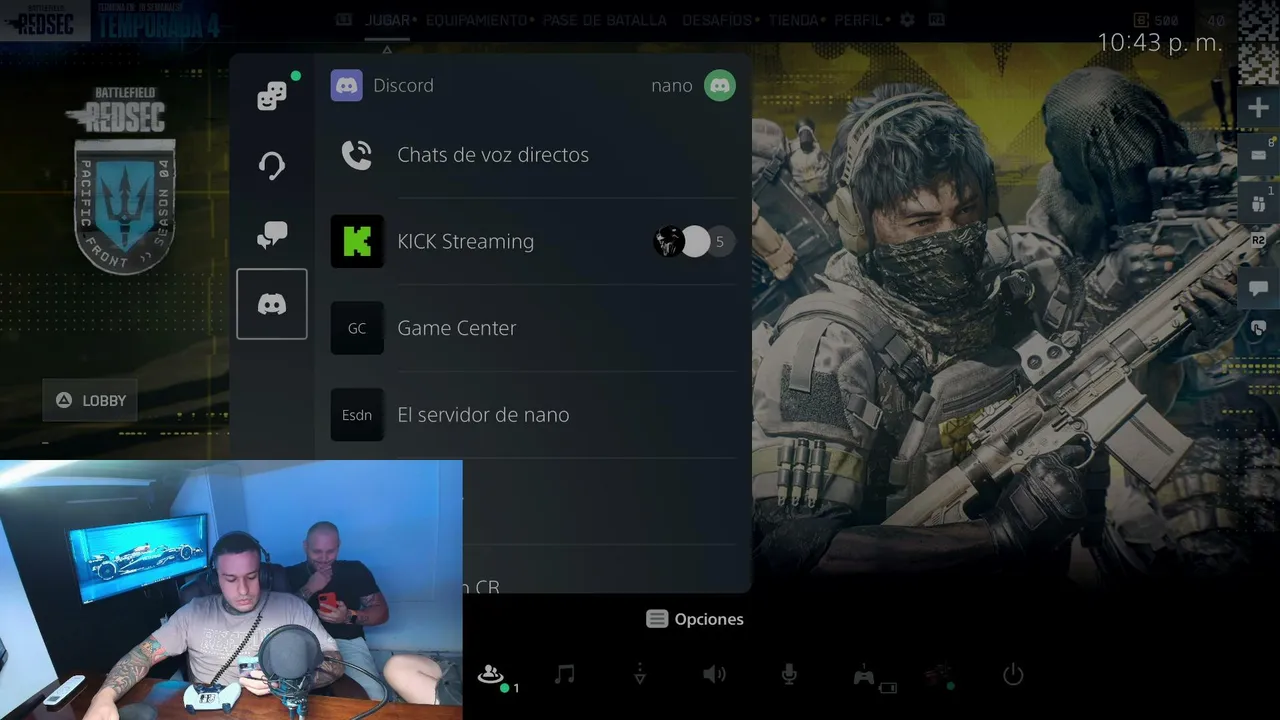Viewport: 1280px width, 720px height.
Task: View the KICK Streaming member avatars
Action: click(x=694, y=241)
